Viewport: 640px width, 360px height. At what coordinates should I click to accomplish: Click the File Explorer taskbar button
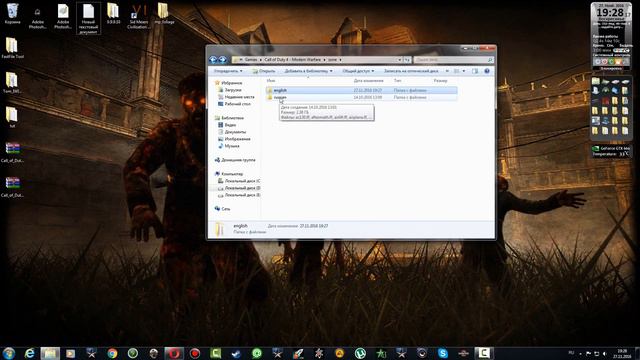click(50, 353)
